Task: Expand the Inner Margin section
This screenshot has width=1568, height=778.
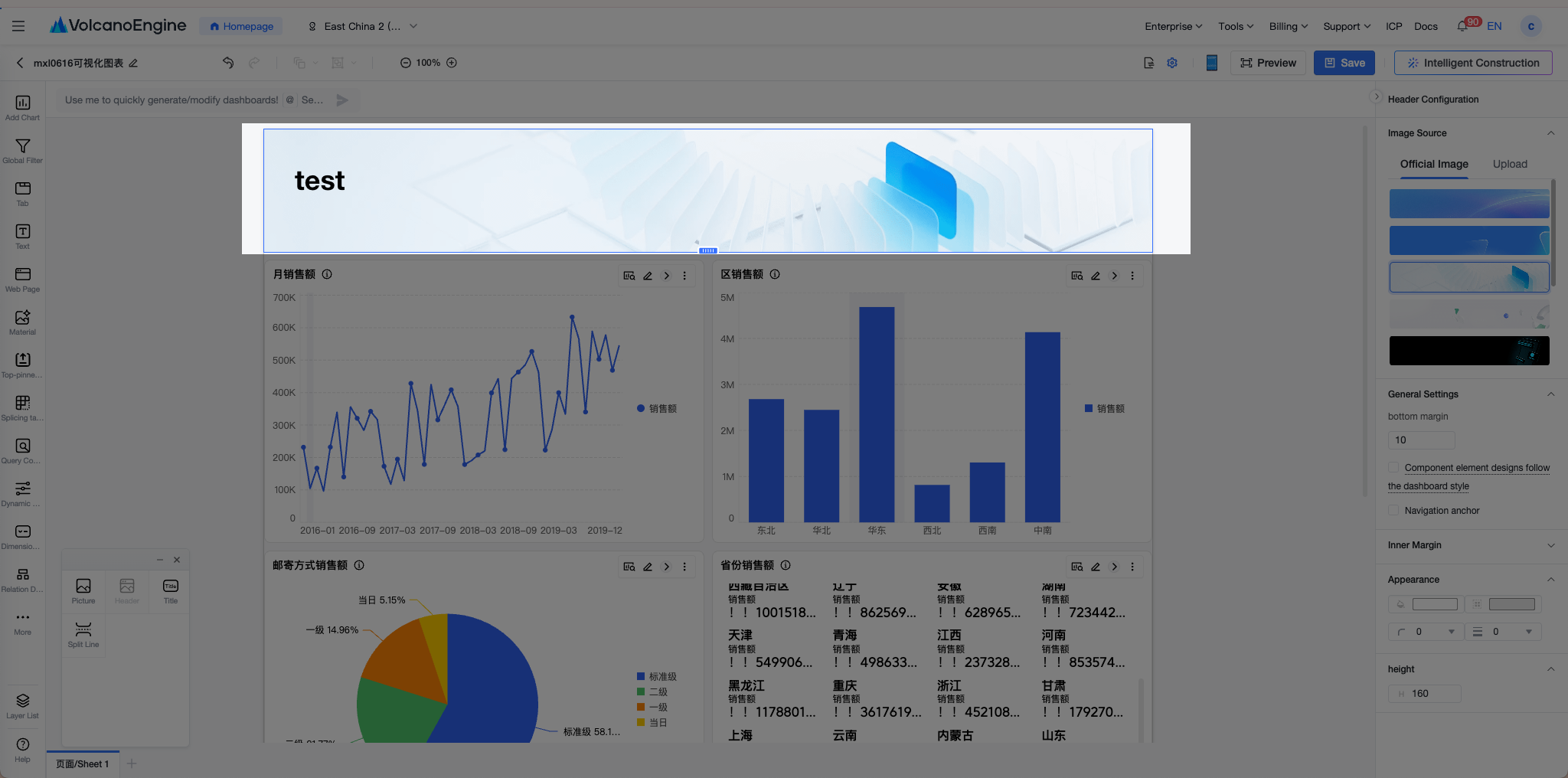Action: 1471,545
